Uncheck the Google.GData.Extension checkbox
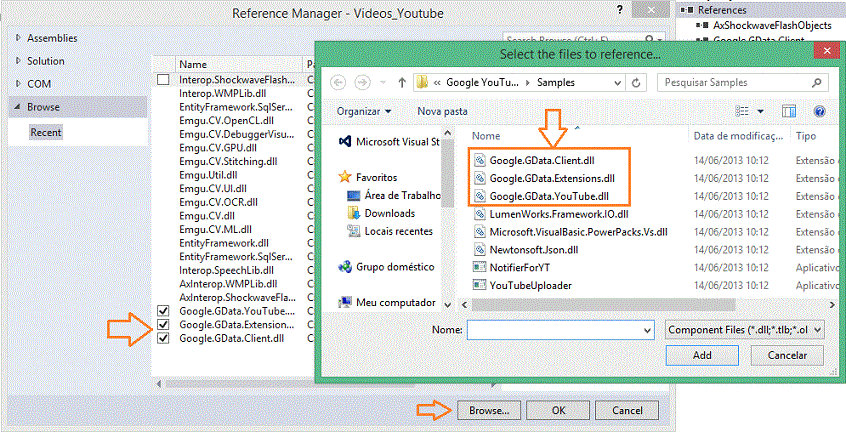Image resolution: width=846 pixels, height=432 pixels. tap(163, 325)
